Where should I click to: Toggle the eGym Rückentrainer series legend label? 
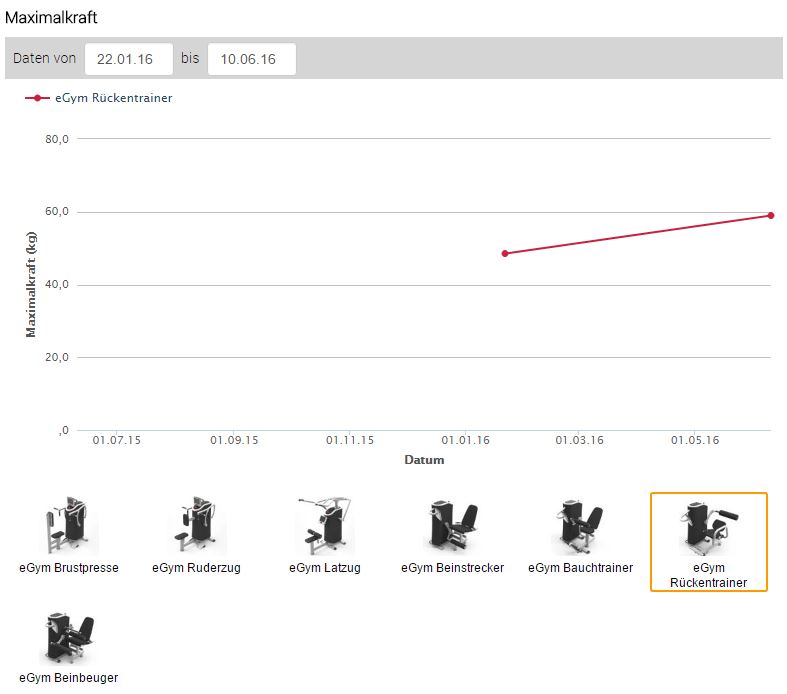click(x=113, y=98)
